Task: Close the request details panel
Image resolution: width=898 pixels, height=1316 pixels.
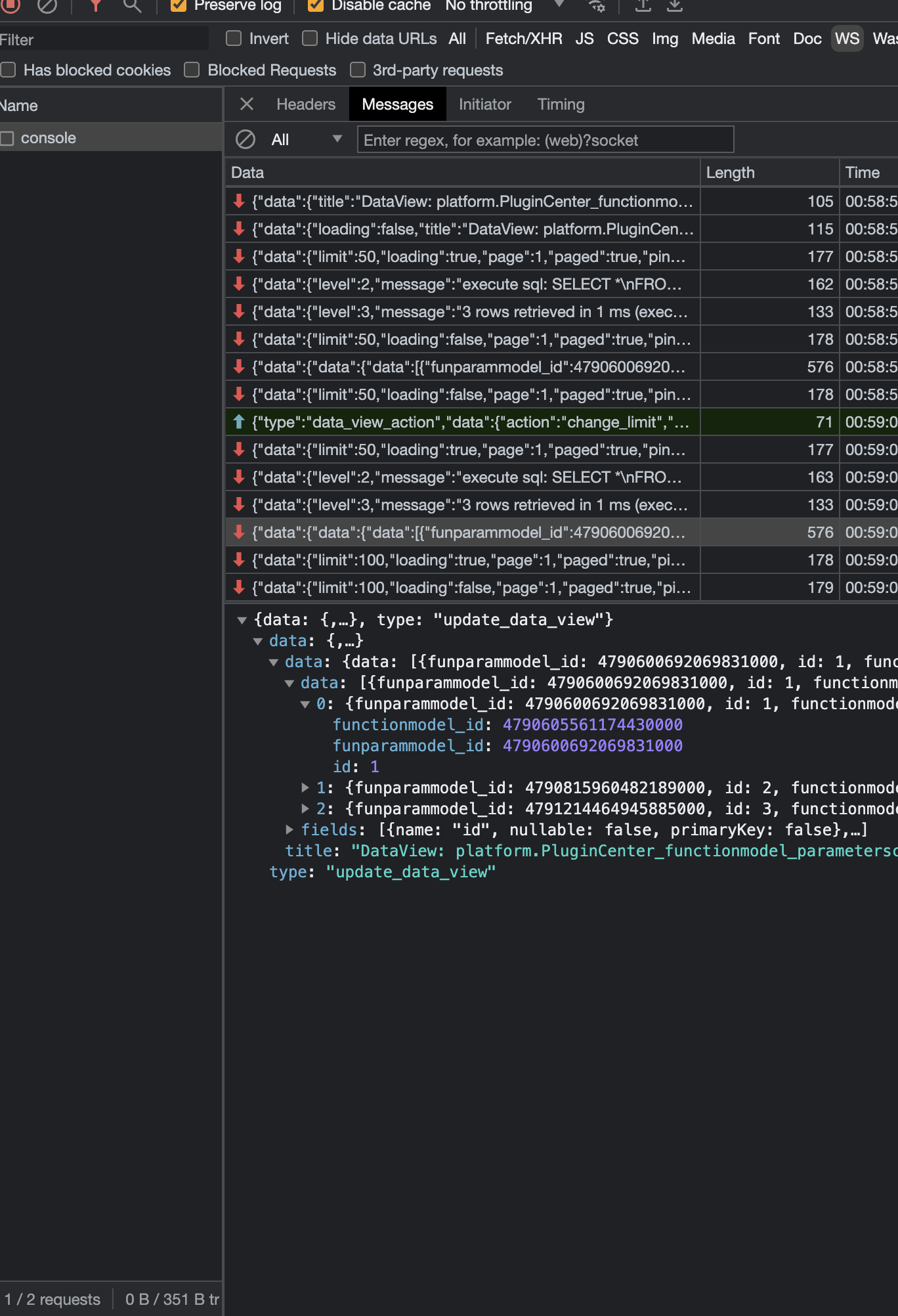Action: click(247, 104)
